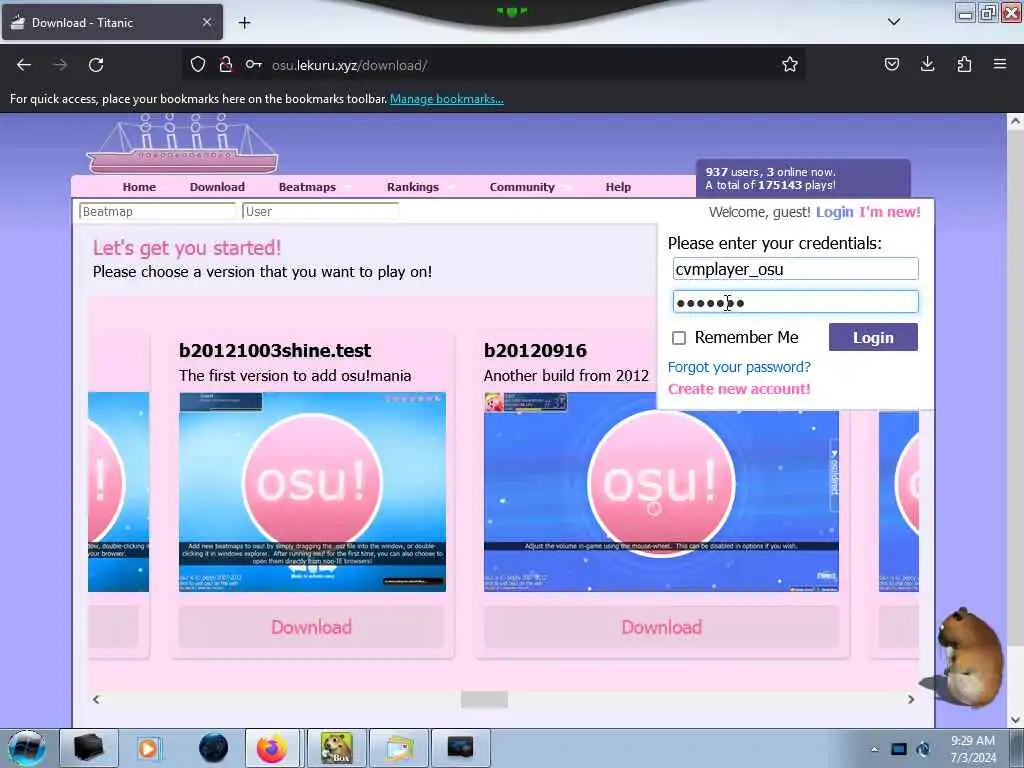Open the Firefox downloads panel
The width and height of the screenshot is (1024, 768).
927,64
